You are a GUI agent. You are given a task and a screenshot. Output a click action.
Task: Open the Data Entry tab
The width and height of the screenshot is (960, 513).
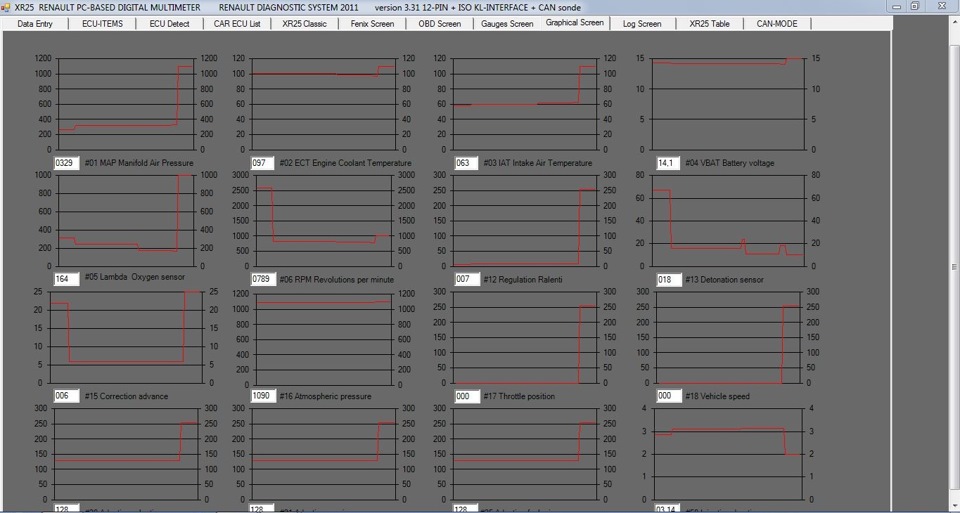35,24
